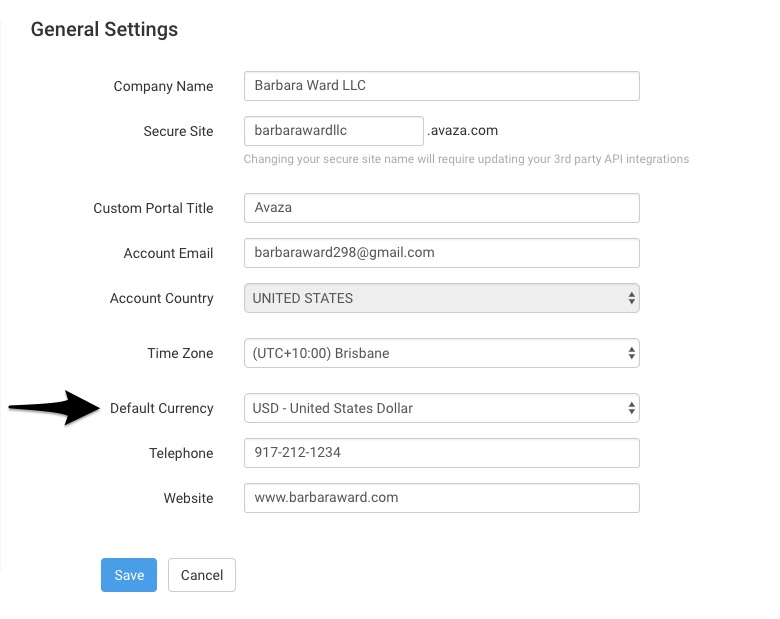The image size is (780, 619).
Task: Click the Time Zone label
Action: pos(180,353)
